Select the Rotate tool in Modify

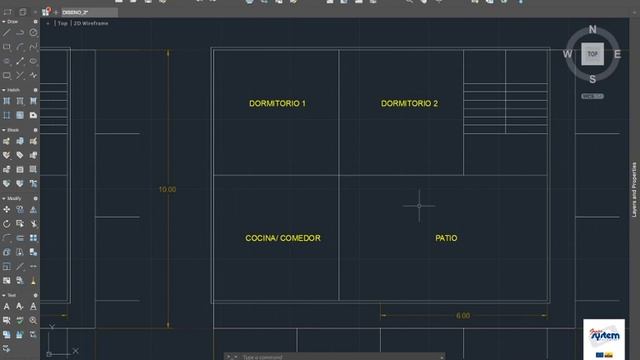pos(7,224)
